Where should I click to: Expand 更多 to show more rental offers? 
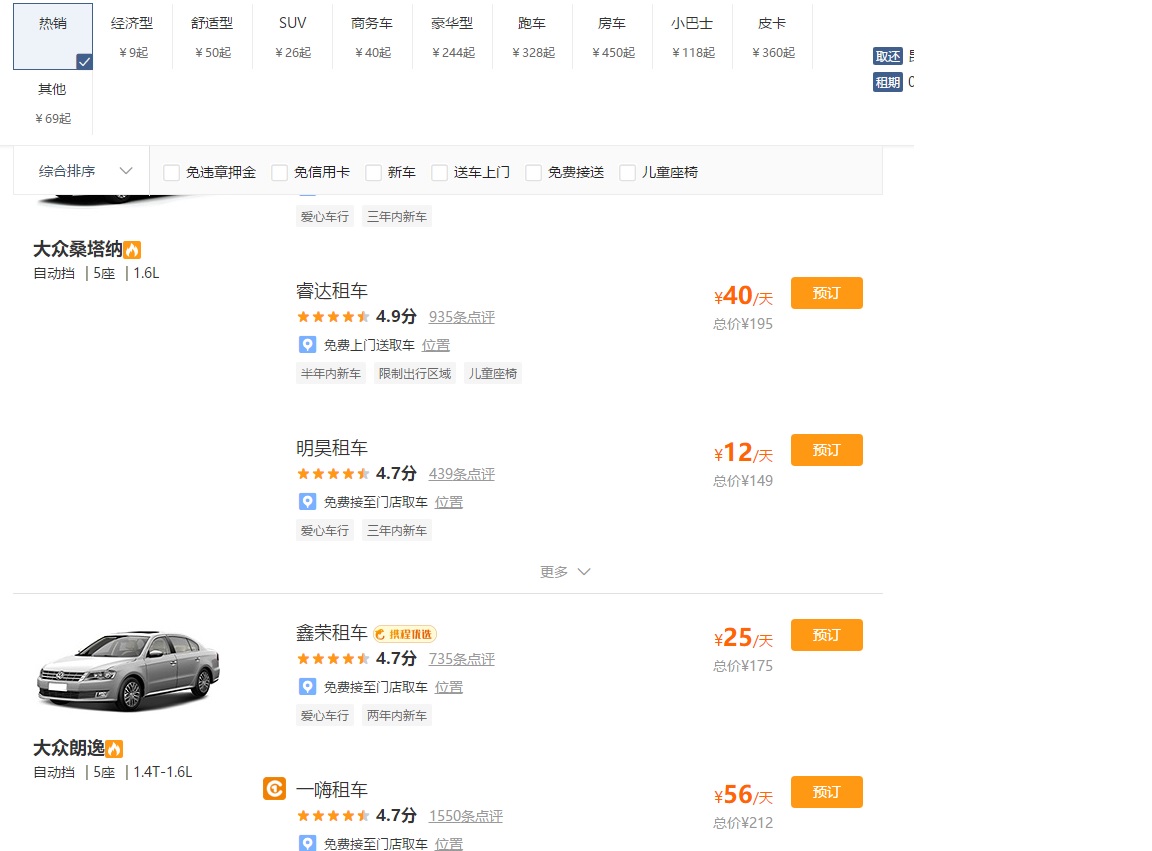pyautogui.click(x=565, y=571)
